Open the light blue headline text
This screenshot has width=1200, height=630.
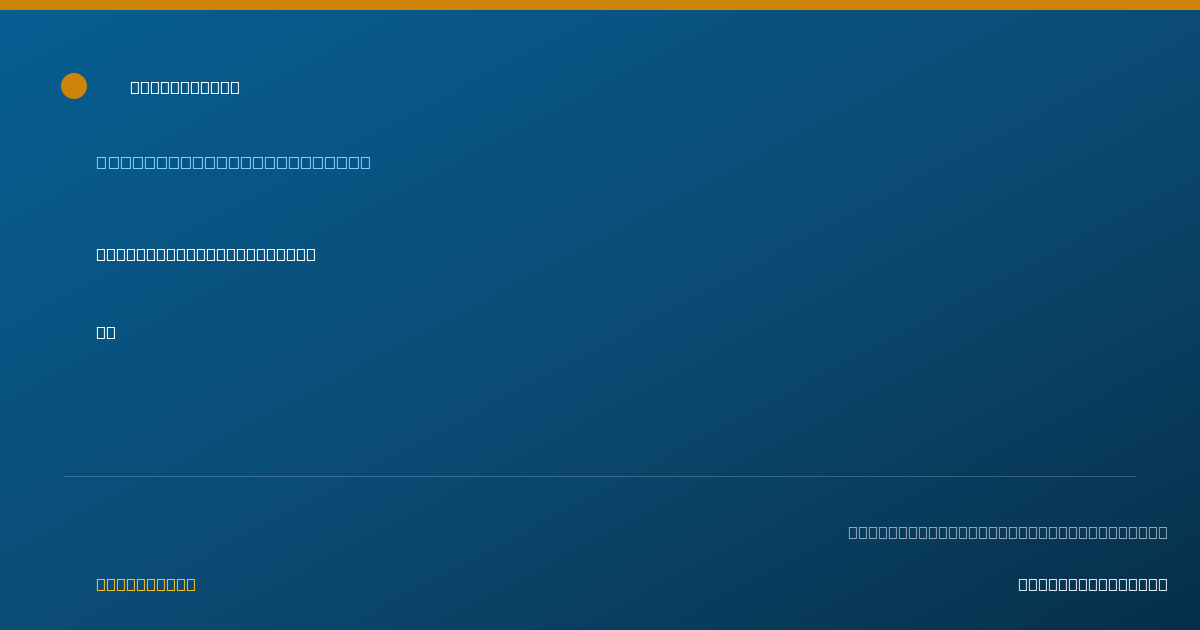tap(233, 162)
